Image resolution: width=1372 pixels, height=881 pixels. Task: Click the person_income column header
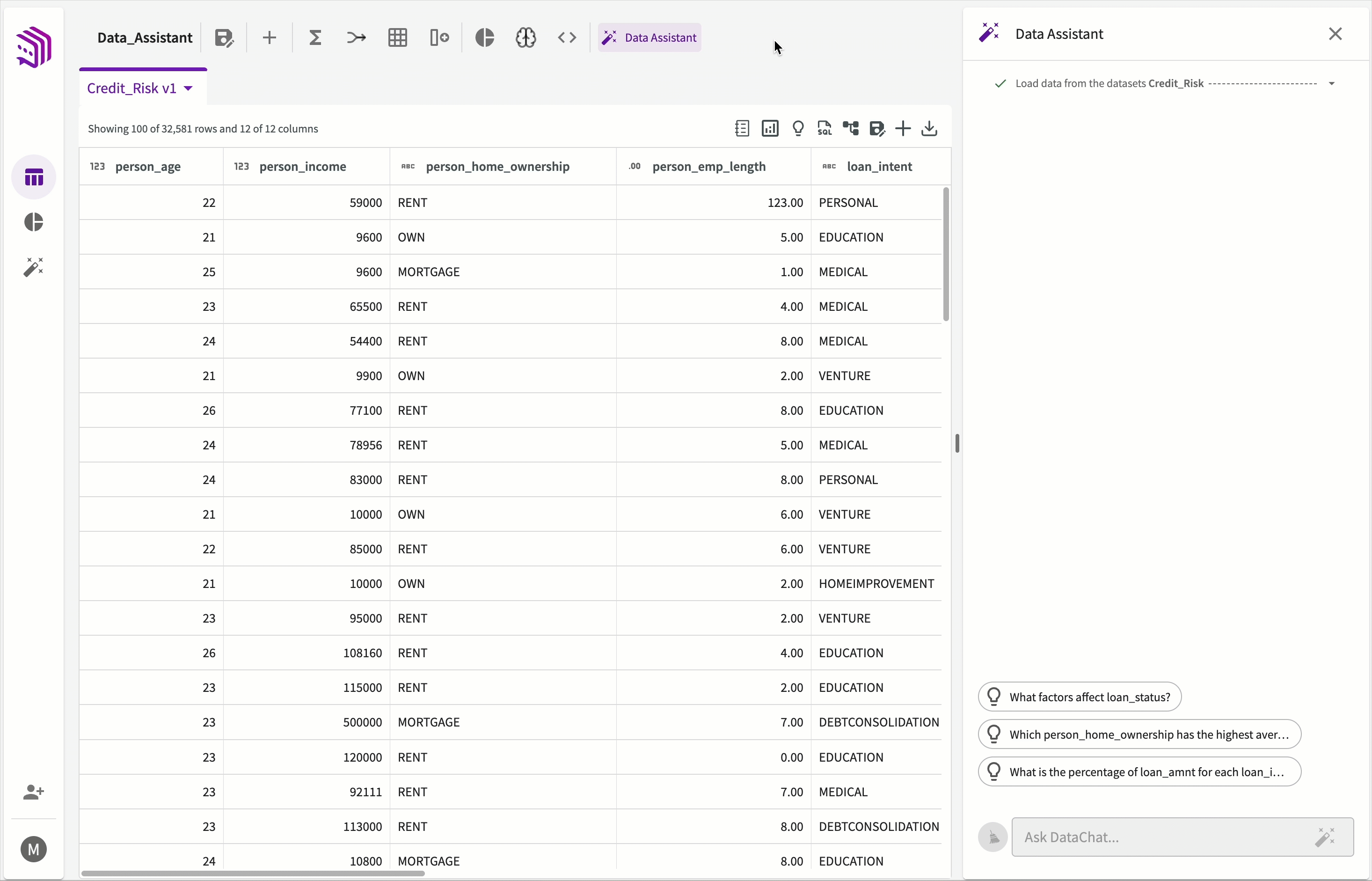[307, 167]
